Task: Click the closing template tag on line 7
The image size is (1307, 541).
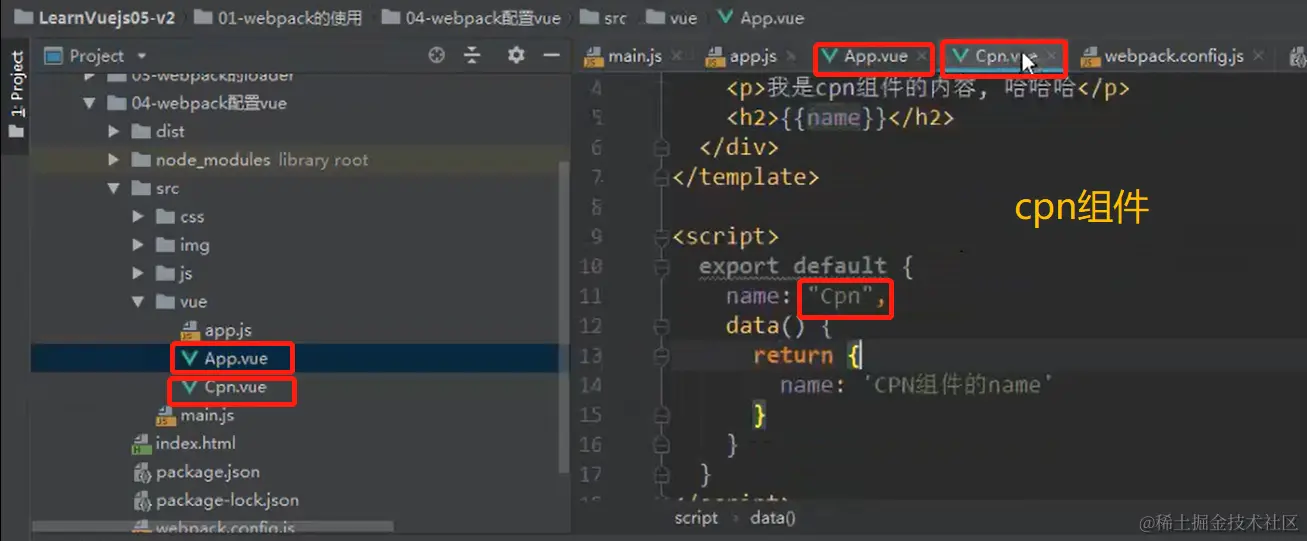Action: 745,178
